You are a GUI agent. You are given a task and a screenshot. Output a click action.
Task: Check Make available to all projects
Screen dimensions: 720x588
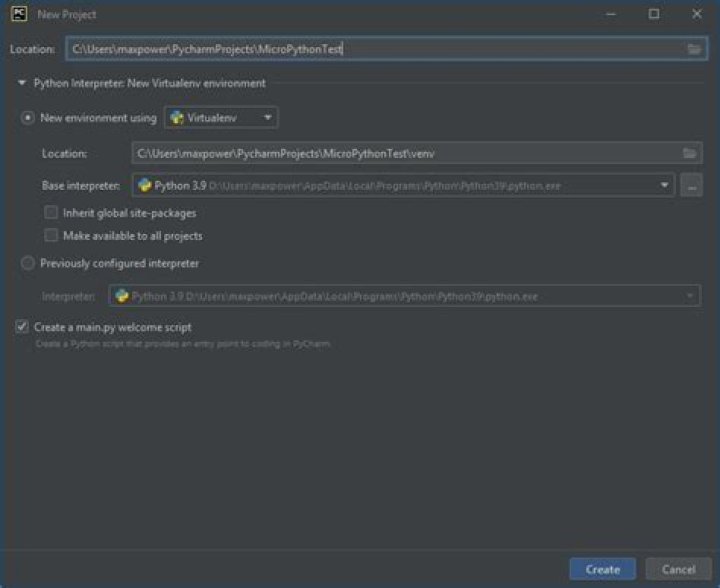pos(51,236)
